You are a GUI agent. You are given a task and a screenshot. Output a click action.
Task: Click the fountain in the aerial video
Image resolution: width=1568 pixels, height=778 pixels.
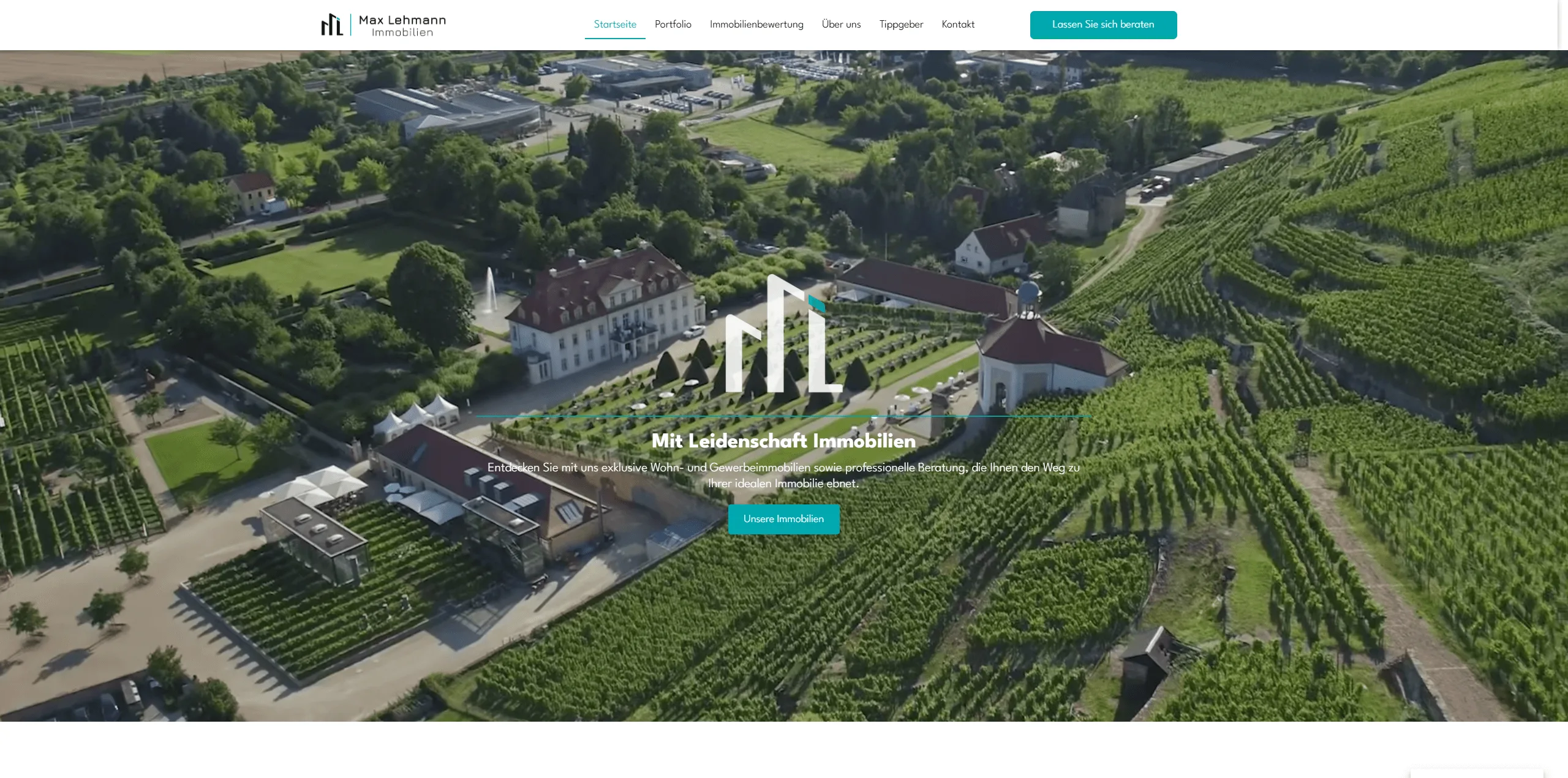click(490, 290)
